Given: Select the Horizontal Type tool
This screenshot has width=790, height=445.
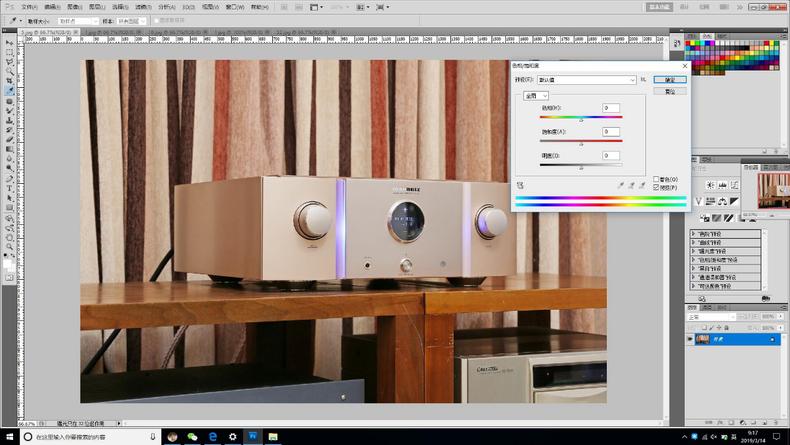Looking at the screenshot, I should click(x=9, y=187).
